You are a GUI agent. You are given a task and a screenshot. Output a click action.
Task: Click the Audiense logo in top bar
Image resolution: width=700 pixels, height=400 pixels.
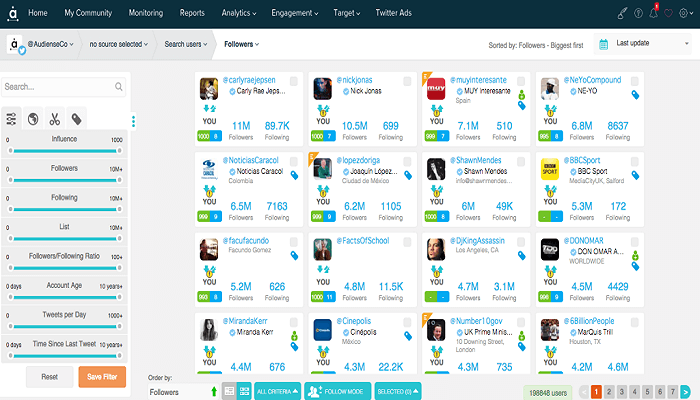click(13, 14)
